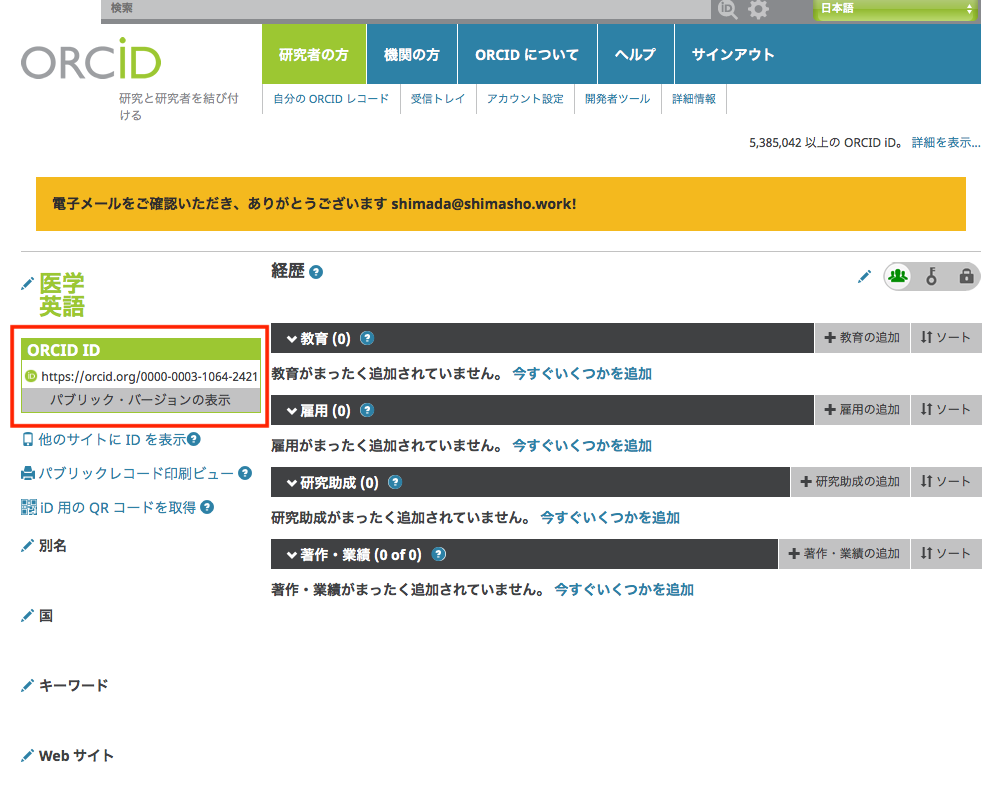This screenshot has width=997, height=802.
Task: Click help icon after QR コードを取得
Action: click(x=207, y=507)
